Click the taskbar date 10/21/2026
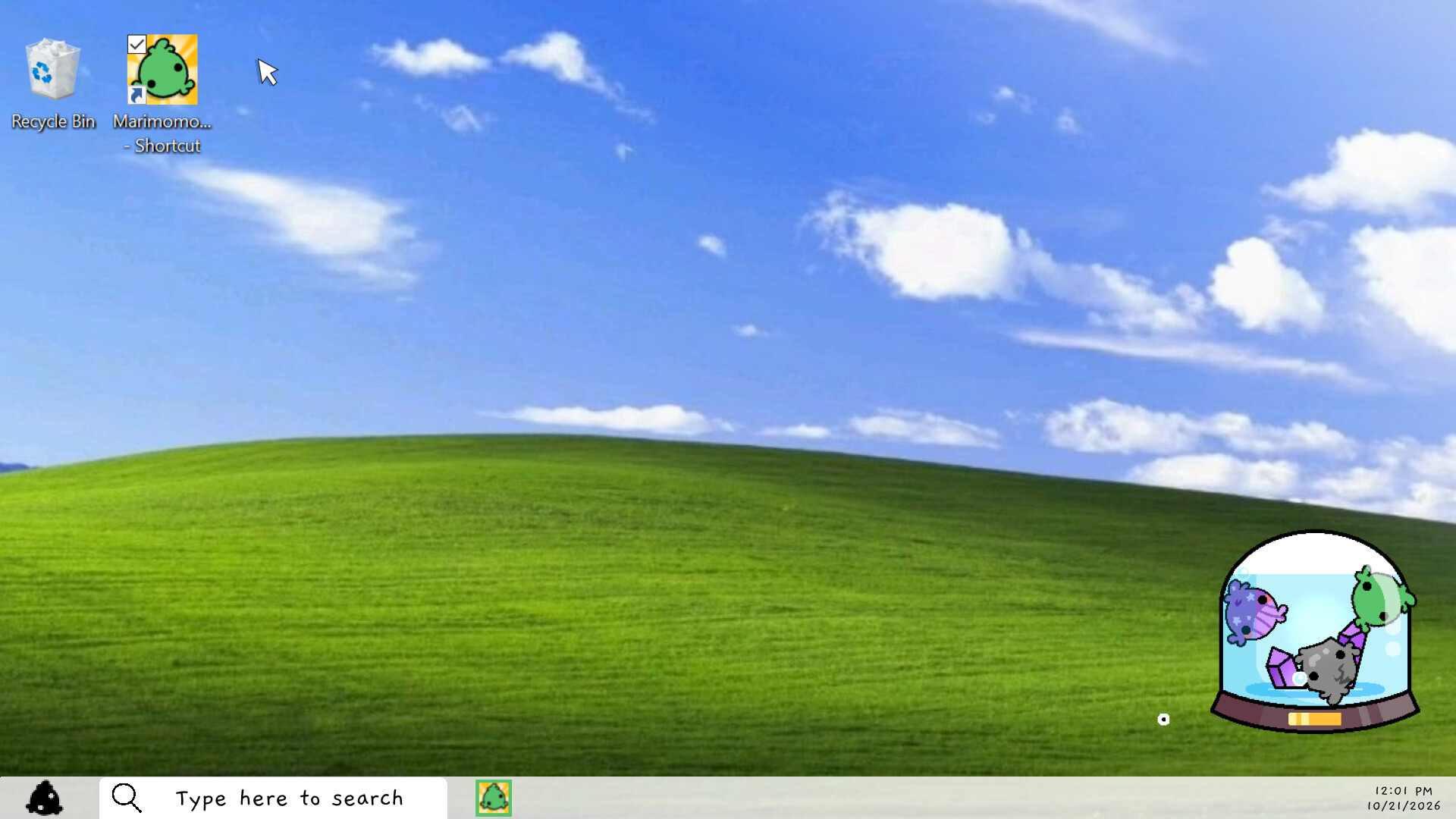The image size is (1456, 819). click(1404, 806)
